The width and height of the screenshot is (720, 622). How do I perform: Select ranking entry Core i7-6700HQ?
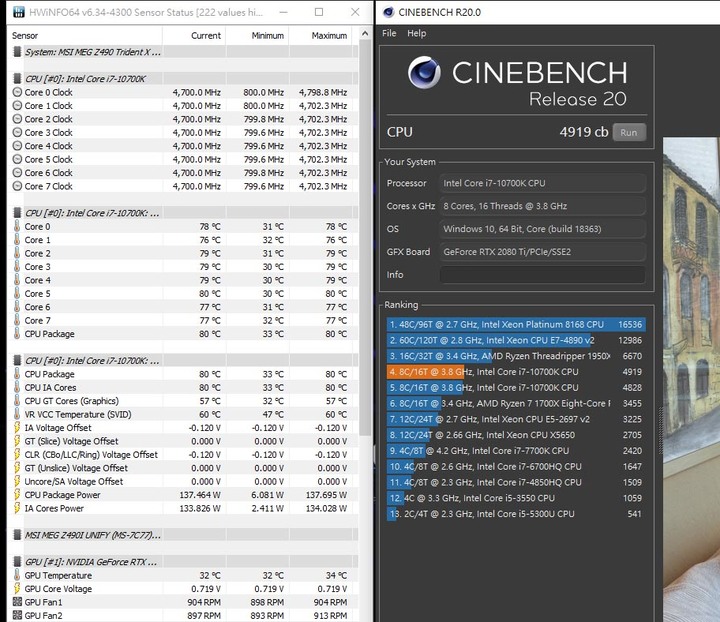pos(516,466)
